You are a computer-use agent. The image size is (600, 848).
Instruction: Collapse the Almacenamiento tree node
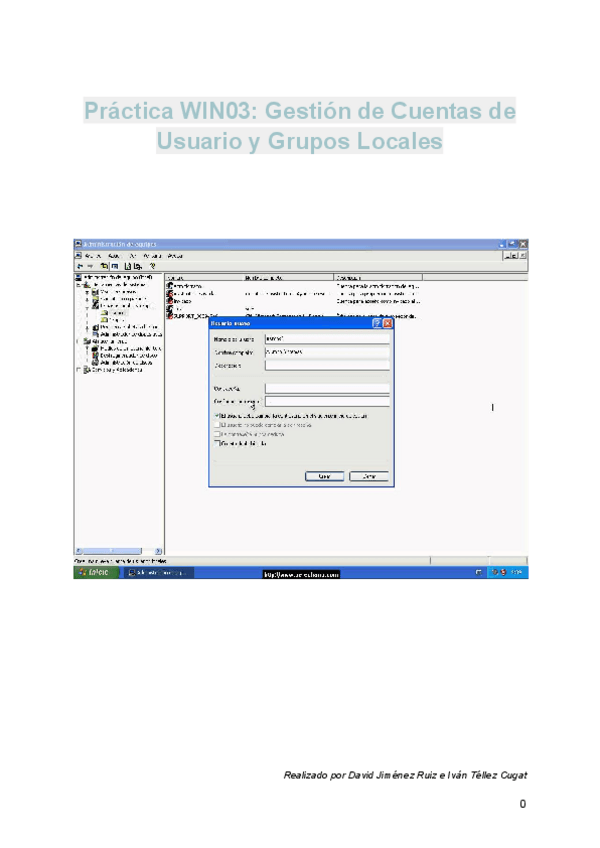point(79,341)
